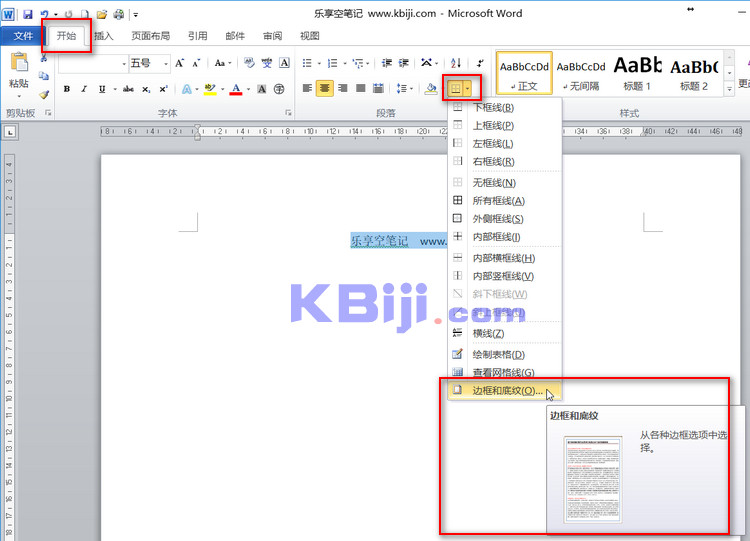Choose 下框线(B) bottom border option
The width and height of the screenshot is (750, 541).
505,108
